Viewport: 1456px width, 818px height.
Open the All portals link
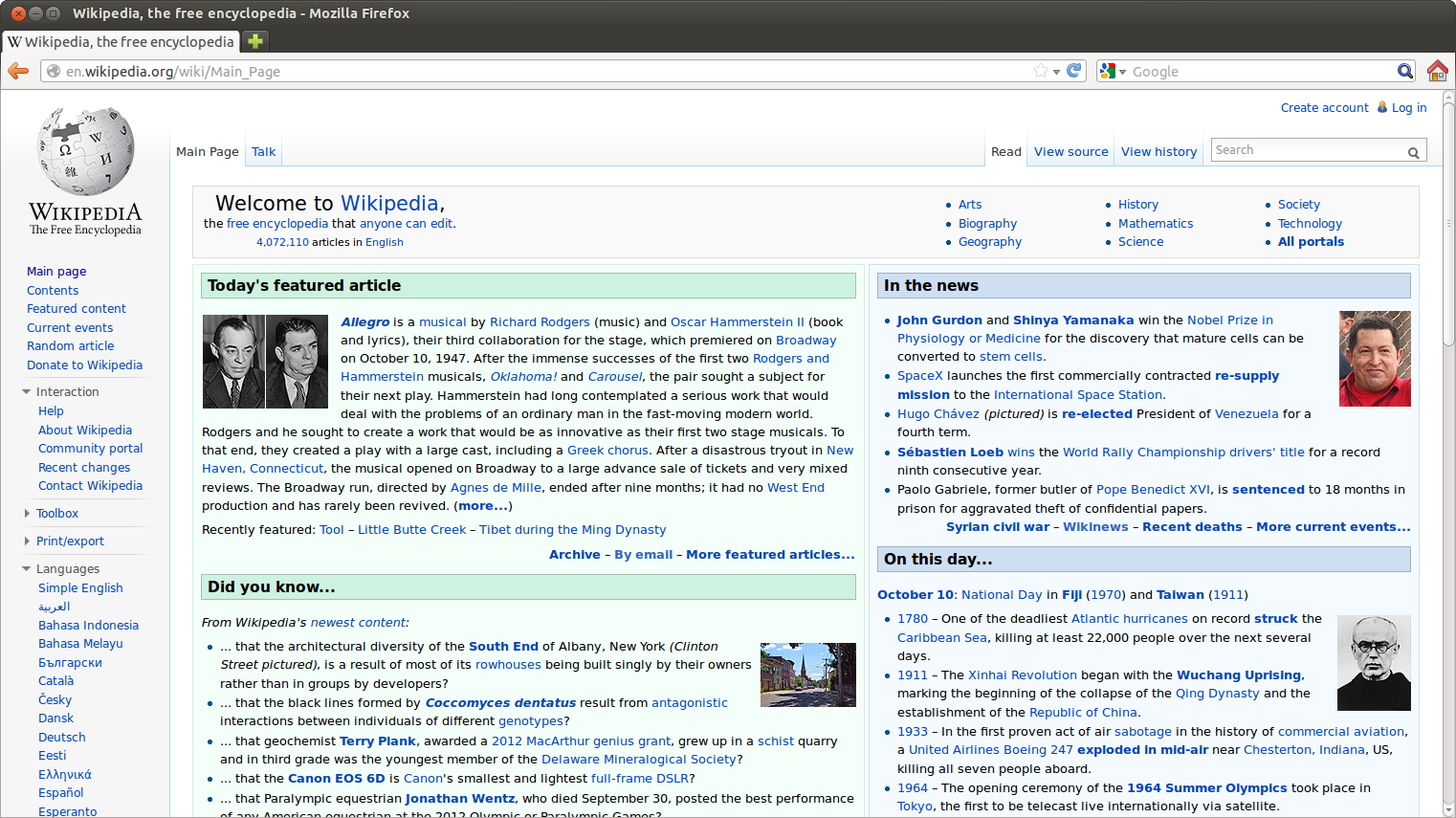pyautogui.click(x=1311, y=242)
